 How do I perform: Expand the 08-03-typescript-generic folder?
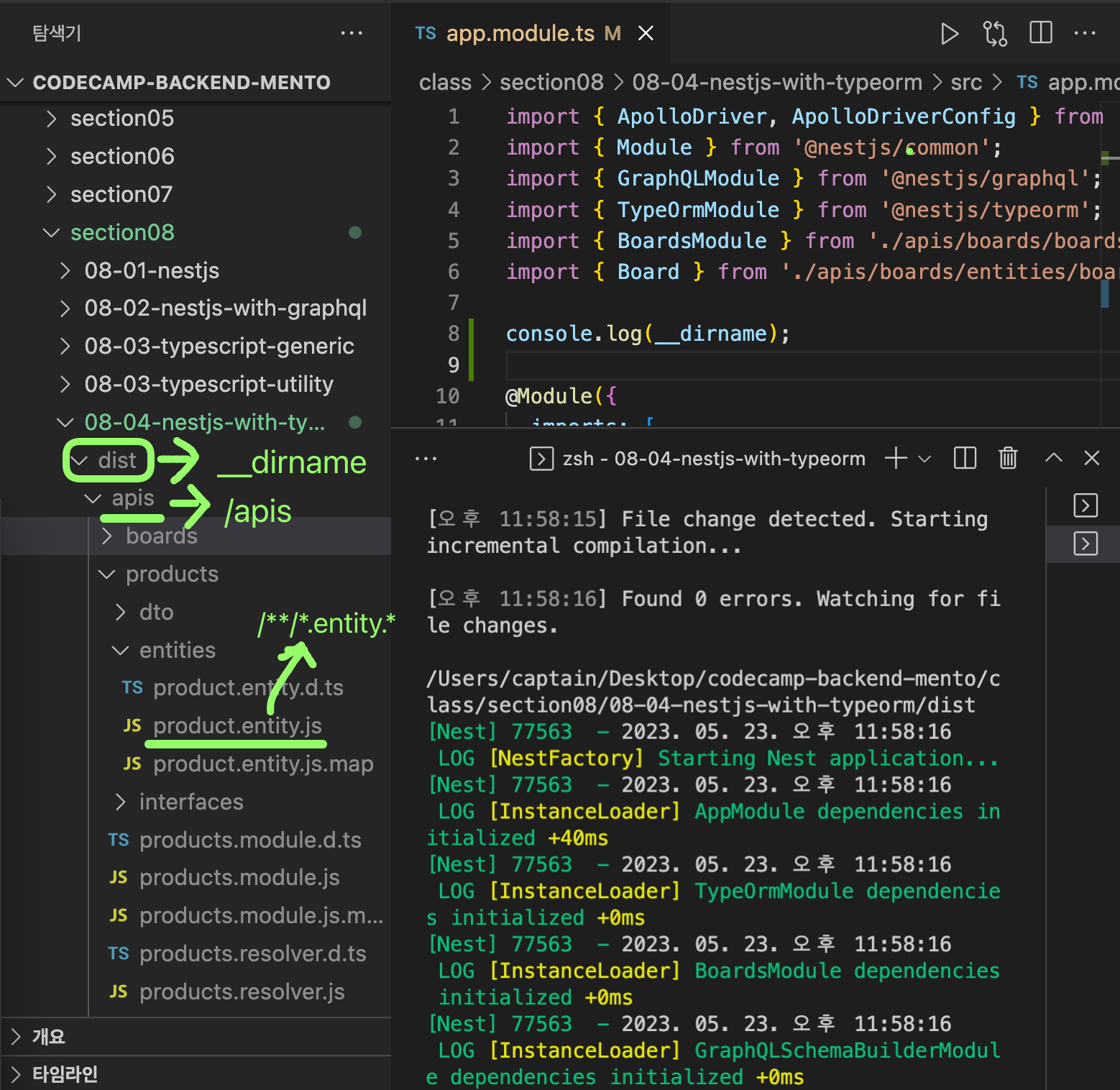pos(196,347)
